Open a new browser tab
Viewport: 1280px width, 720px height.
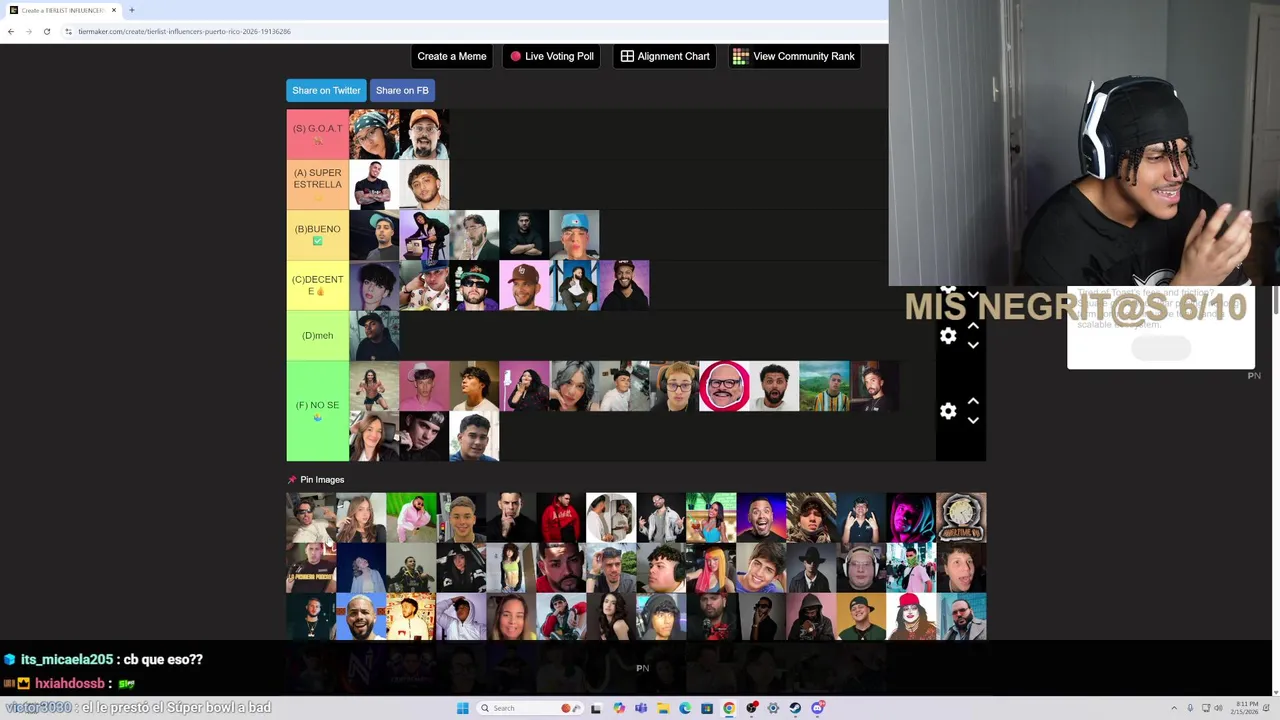click(x=131, y=10)
